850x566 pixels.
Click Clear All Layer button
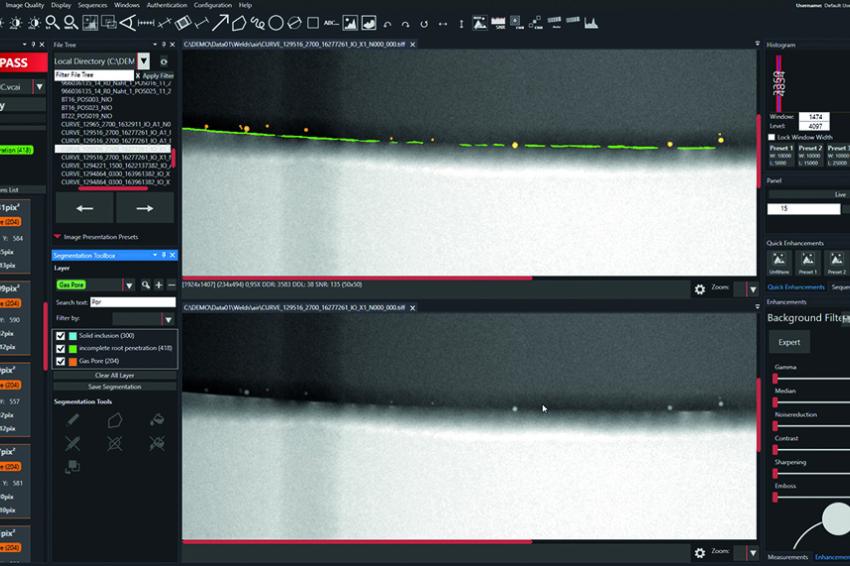point(114,375)
